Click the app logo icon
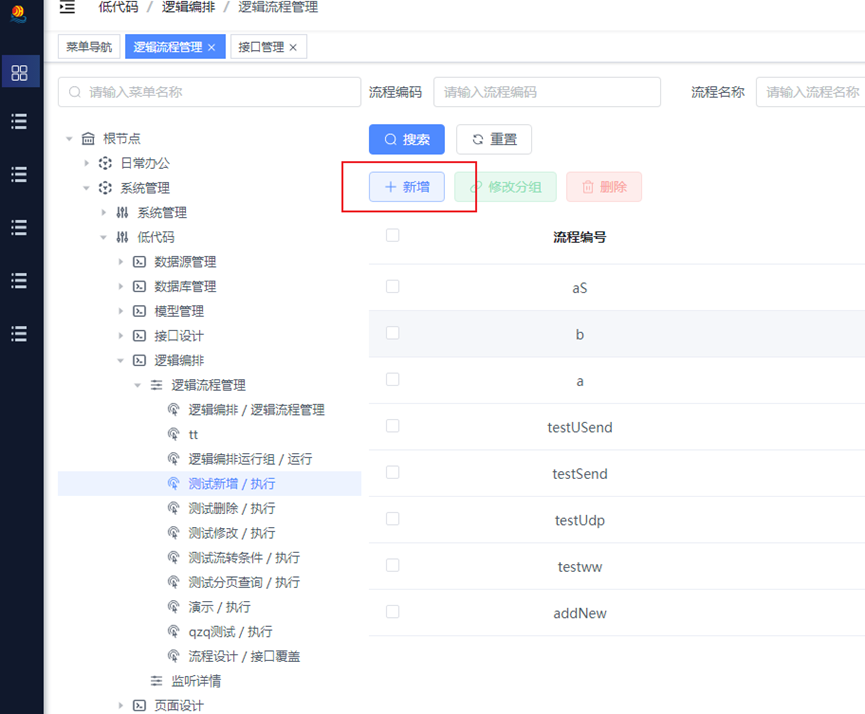The image size is (865, 714). (x=19, y=13)
